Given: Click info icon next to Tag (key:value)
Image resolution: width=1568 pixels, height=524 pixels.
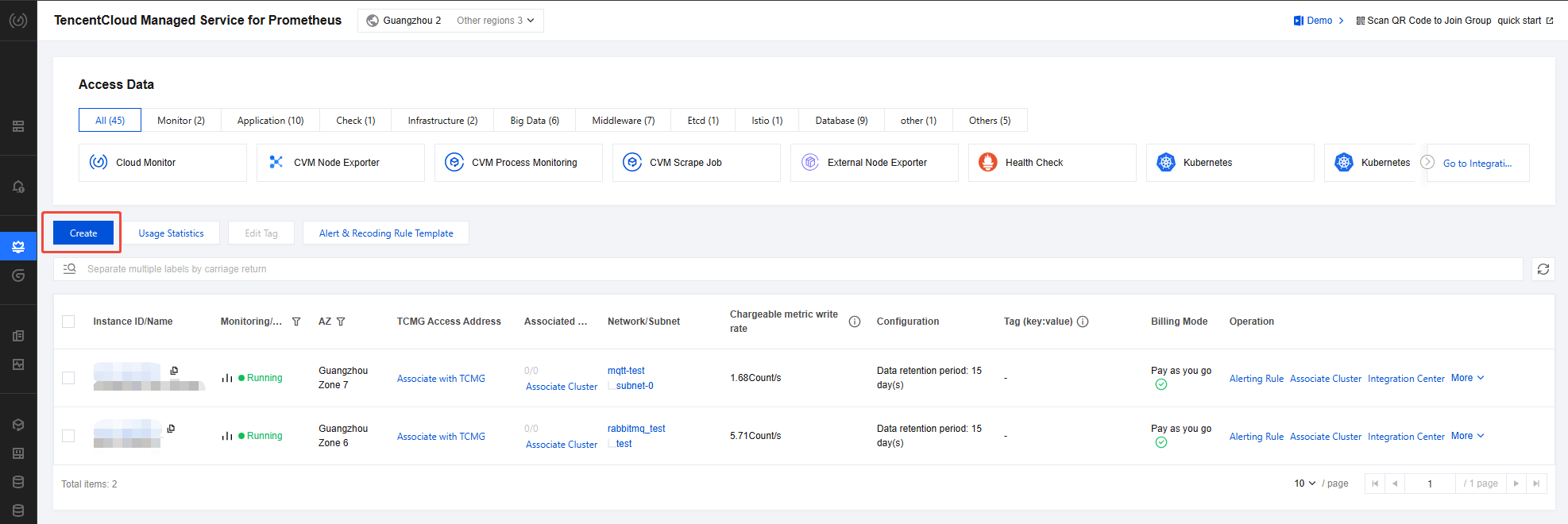Looking at the screenshot, I should [x=1083, y=322].
